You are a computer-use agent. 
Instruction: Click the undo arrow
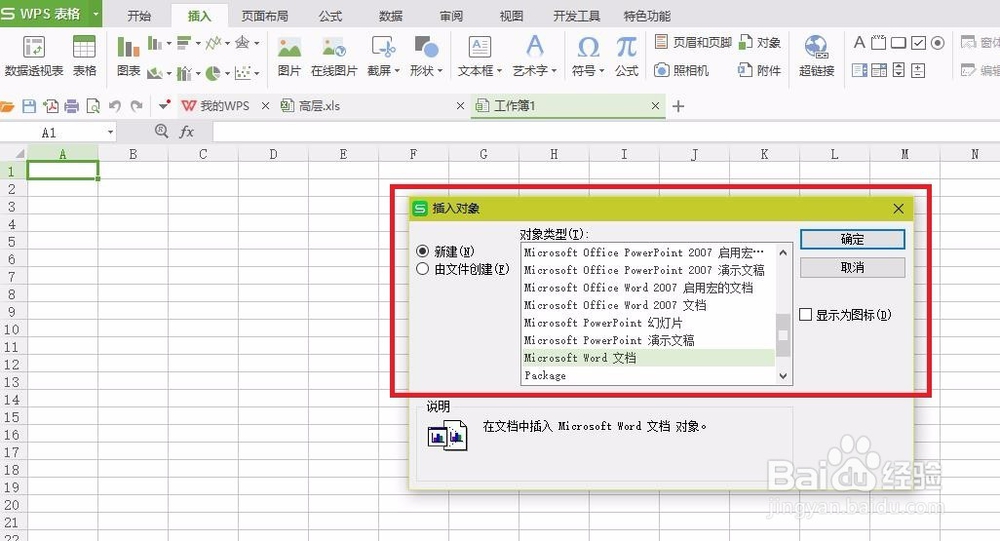click(x=114, y=106)
